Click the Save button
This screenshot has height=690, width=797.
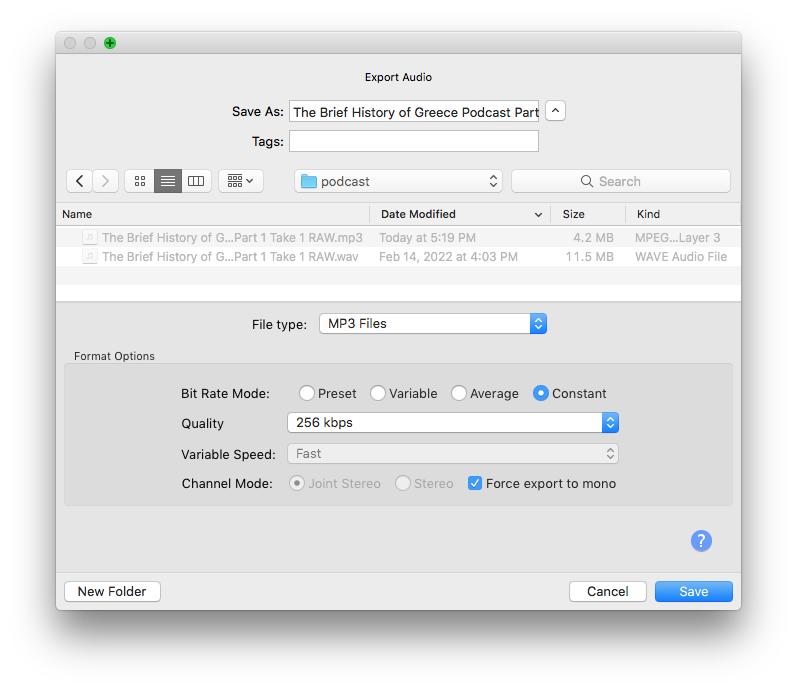click(693, 591)
